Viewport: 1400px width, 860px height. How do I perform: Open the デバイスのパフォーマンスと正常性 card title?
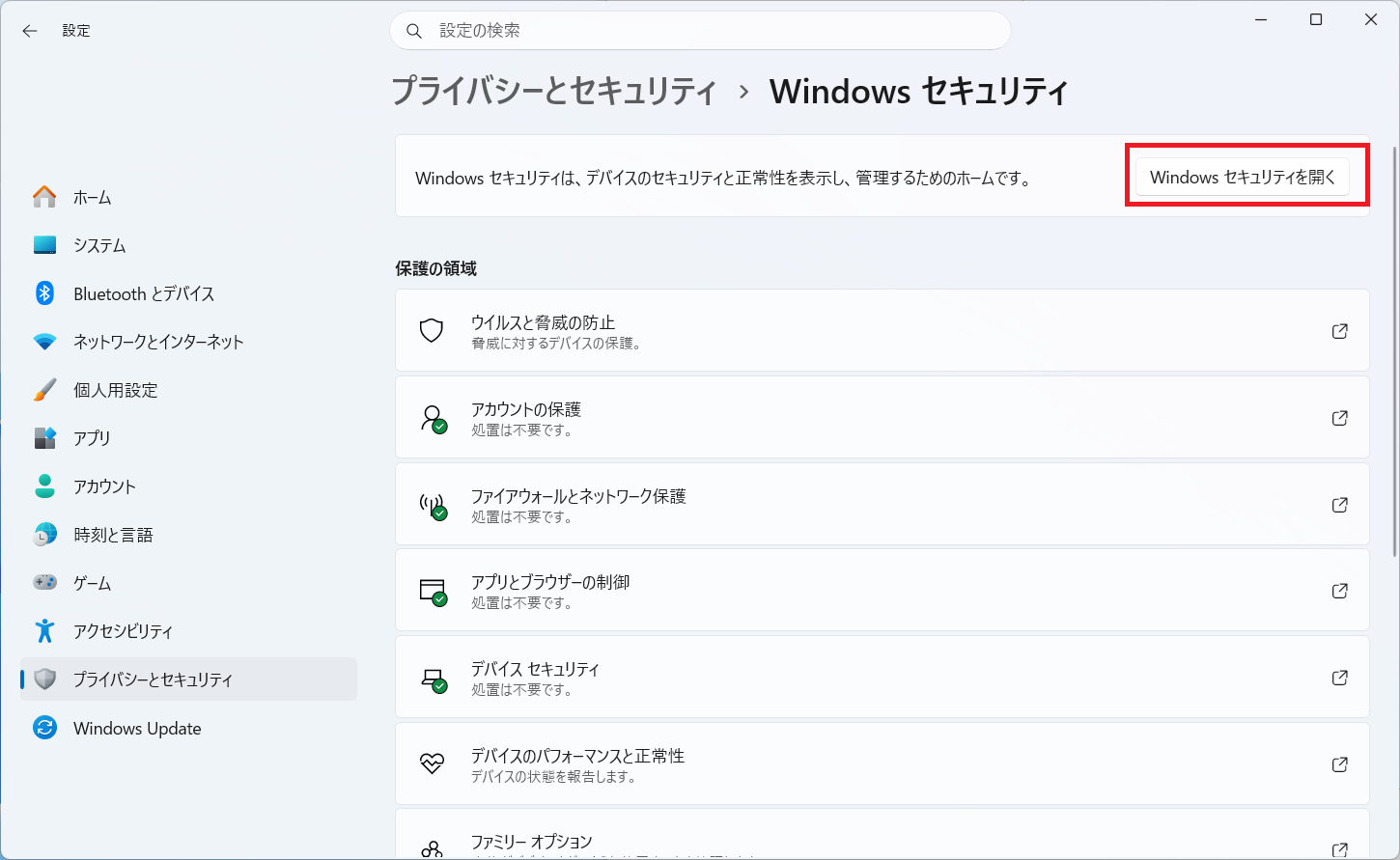[x=577, y=756]
